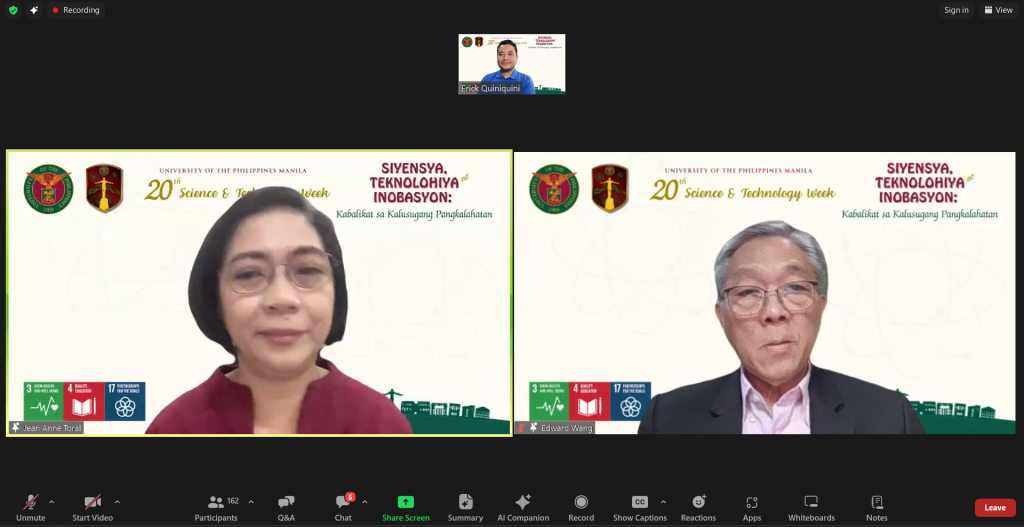Open the View layout menu
This screenshot has height=527, width=1024.
point(998,10)
